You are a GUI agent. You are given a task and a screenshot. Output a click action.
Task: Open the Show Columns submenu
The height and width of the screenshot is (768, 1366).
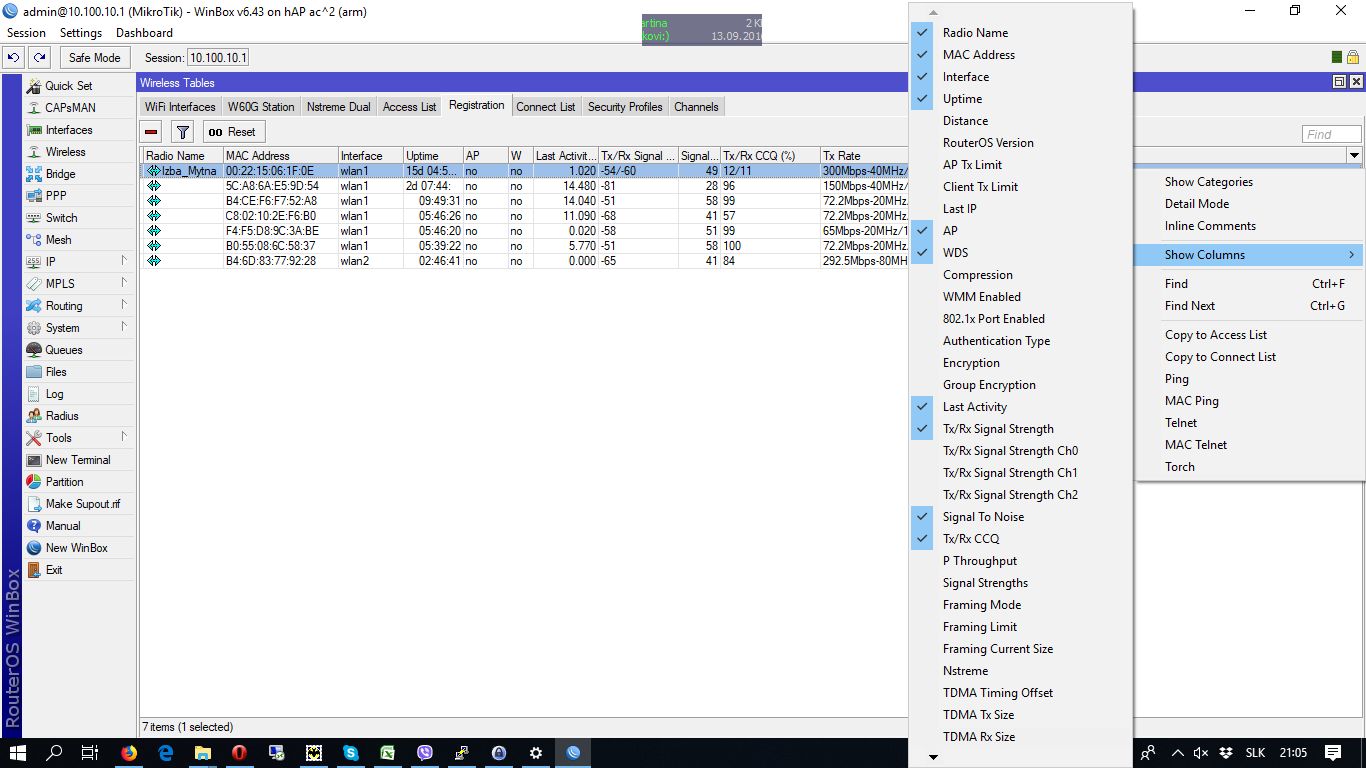[1251, 255]
